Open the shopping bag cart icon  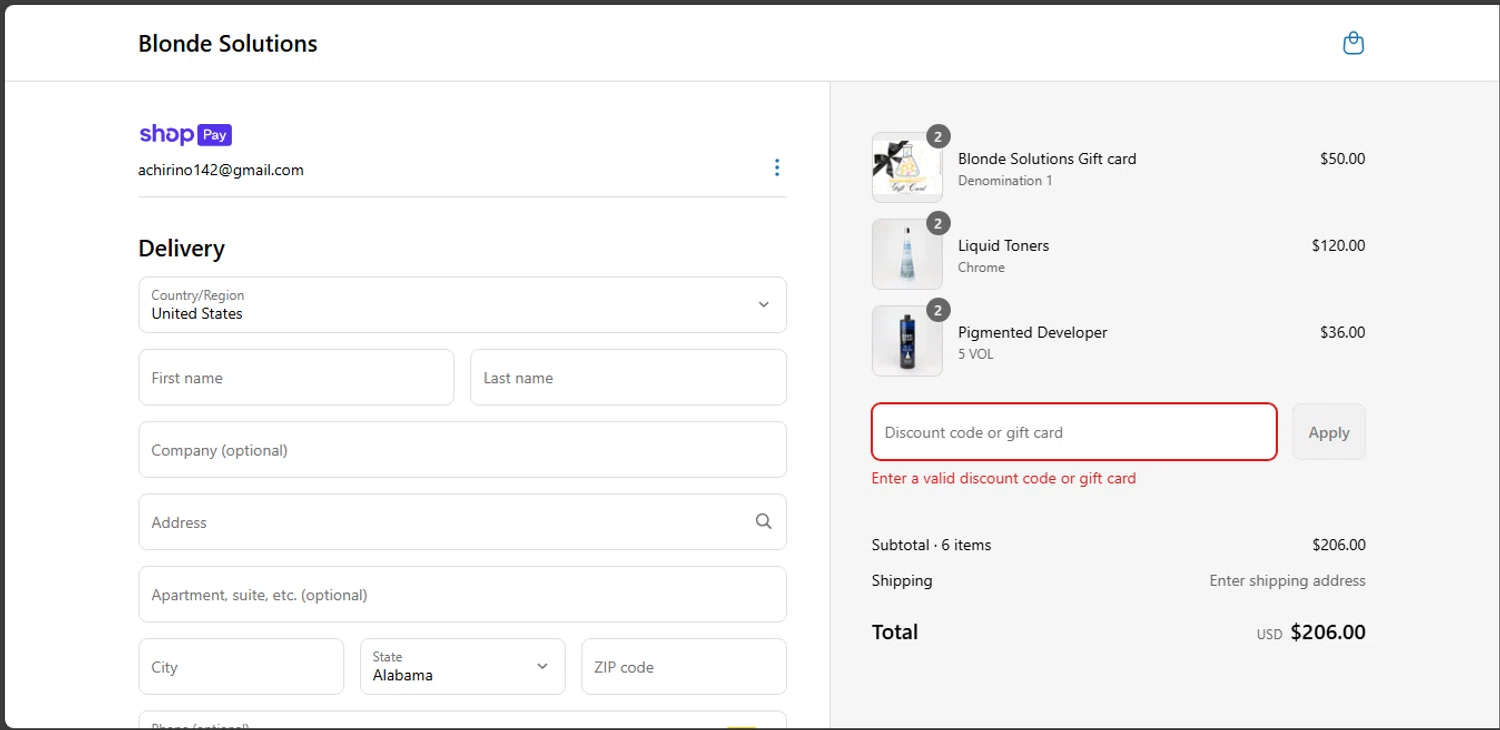coord(1353,43)
